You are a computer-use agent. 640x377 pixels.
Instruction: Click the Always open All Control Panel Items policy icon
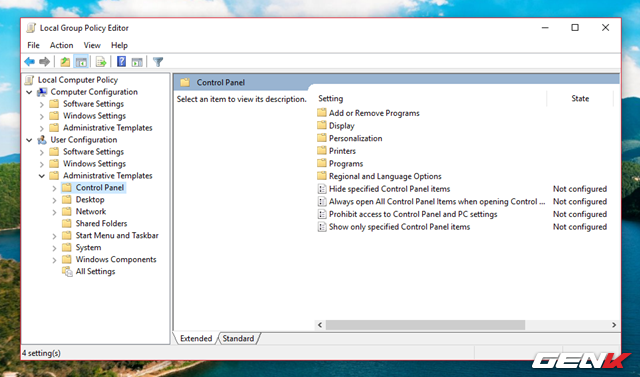(322, 202)
